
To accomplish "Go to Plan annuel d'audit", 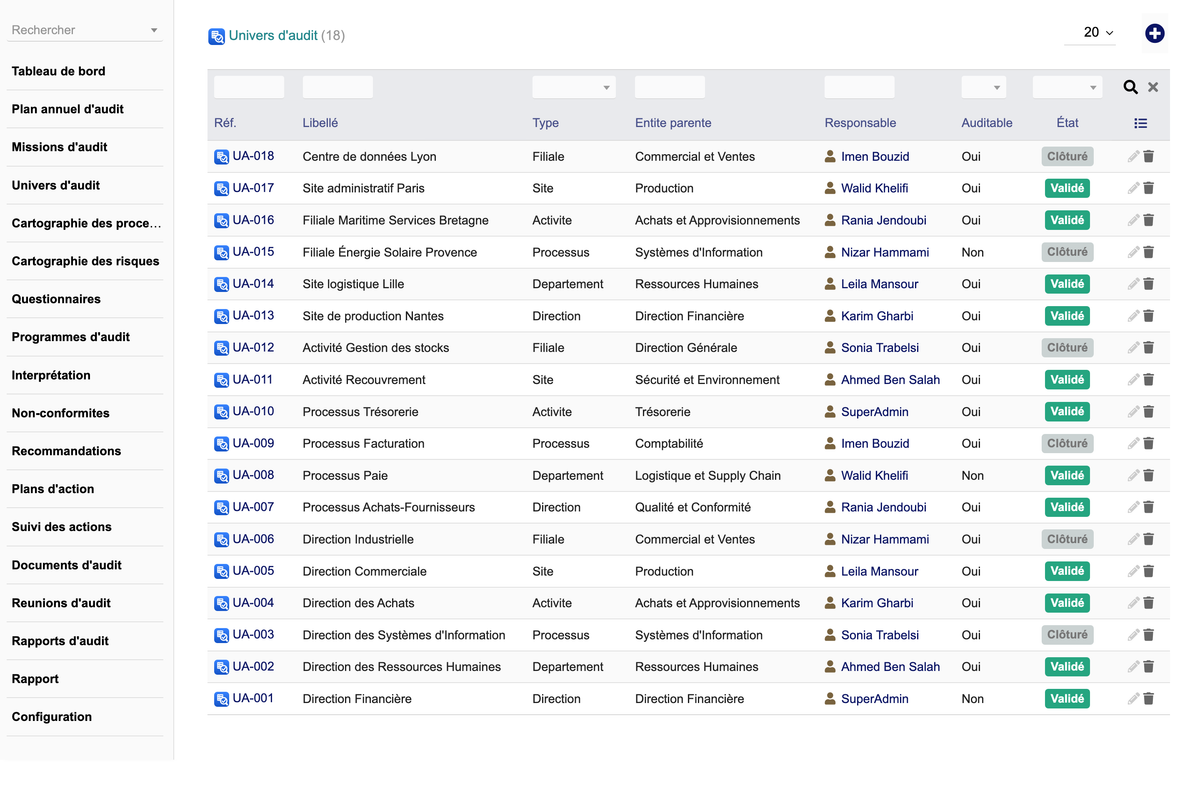I will coord(68,109).
